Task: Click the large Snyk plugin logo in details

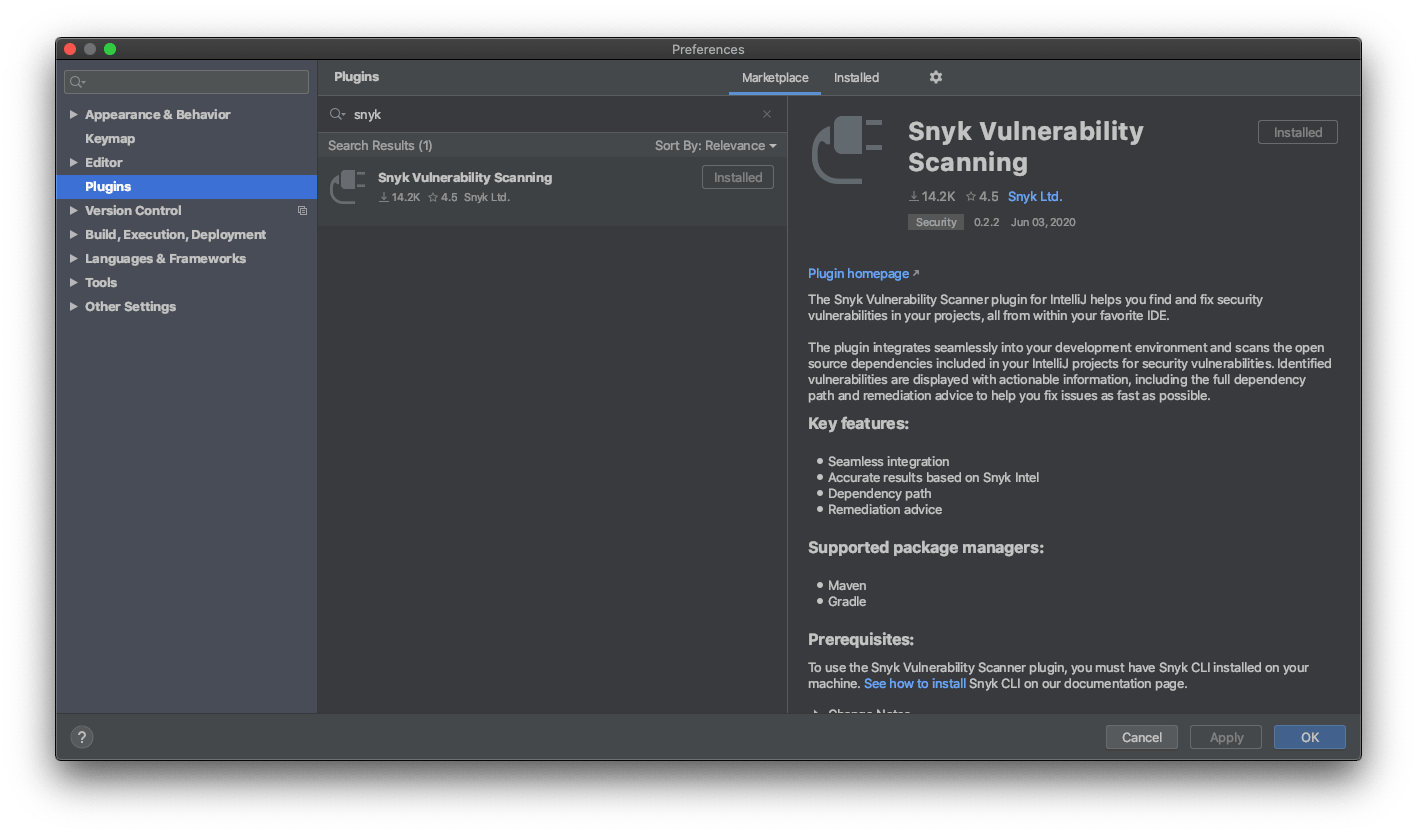Action: tap(847, 150)
